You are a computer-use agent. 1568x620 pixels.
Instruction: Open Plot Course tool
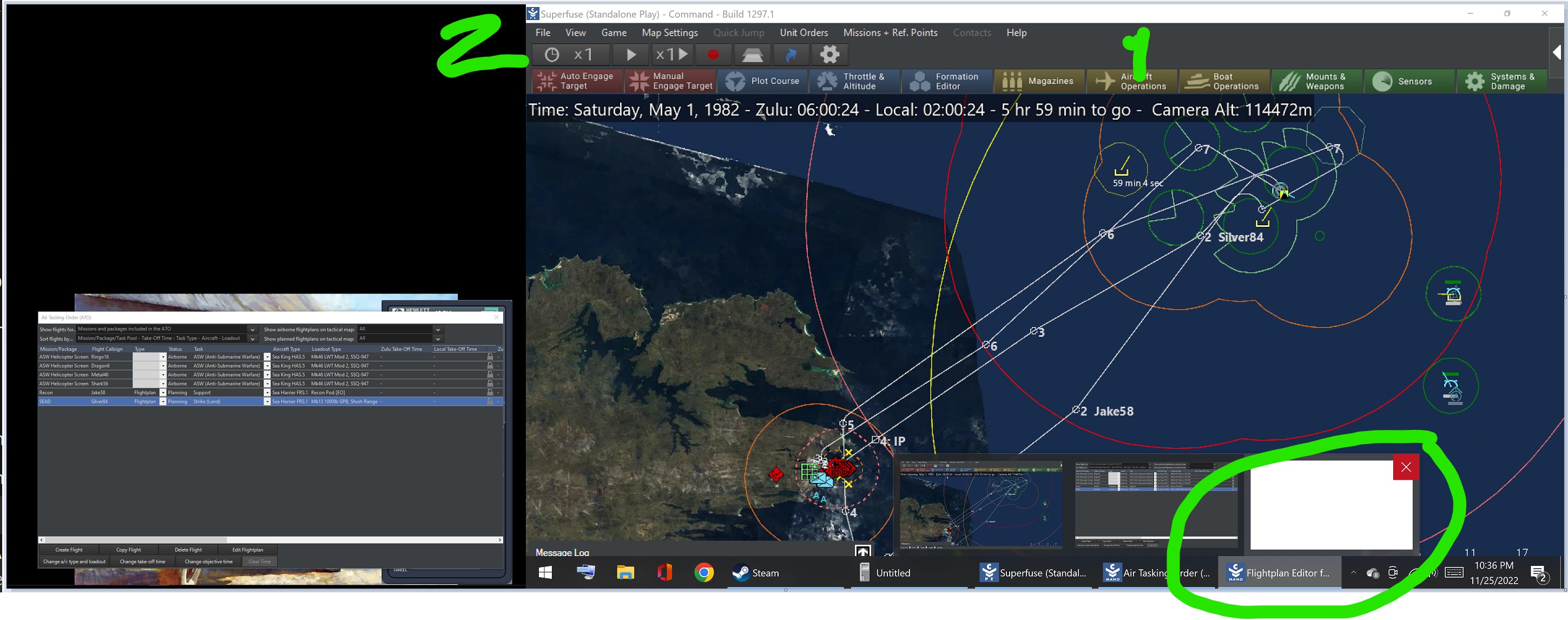click(x=763, y=81)
